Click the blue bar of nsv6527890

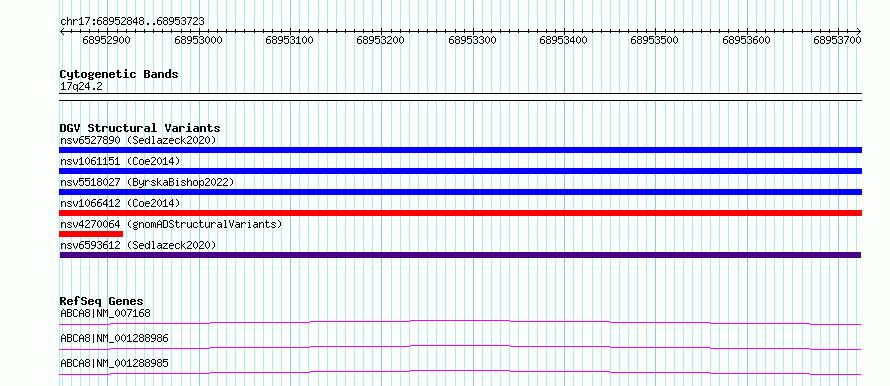point(461,150)
